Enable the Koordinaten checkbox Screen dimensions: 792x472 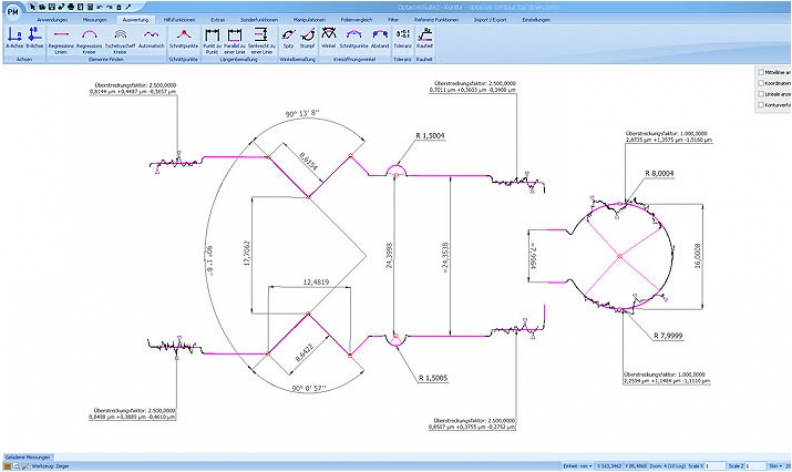point(761,83)
